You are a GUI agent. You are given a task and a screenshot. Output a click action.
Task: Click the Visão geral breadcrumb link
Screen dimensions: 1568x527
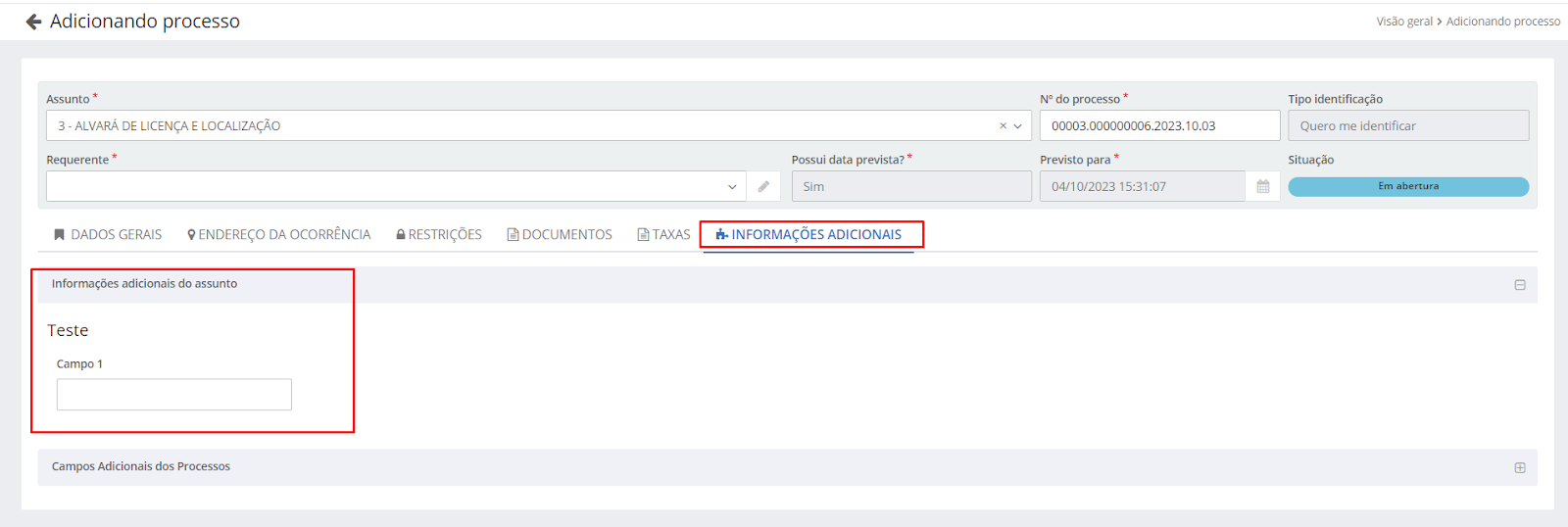(x=1403, y=22)
